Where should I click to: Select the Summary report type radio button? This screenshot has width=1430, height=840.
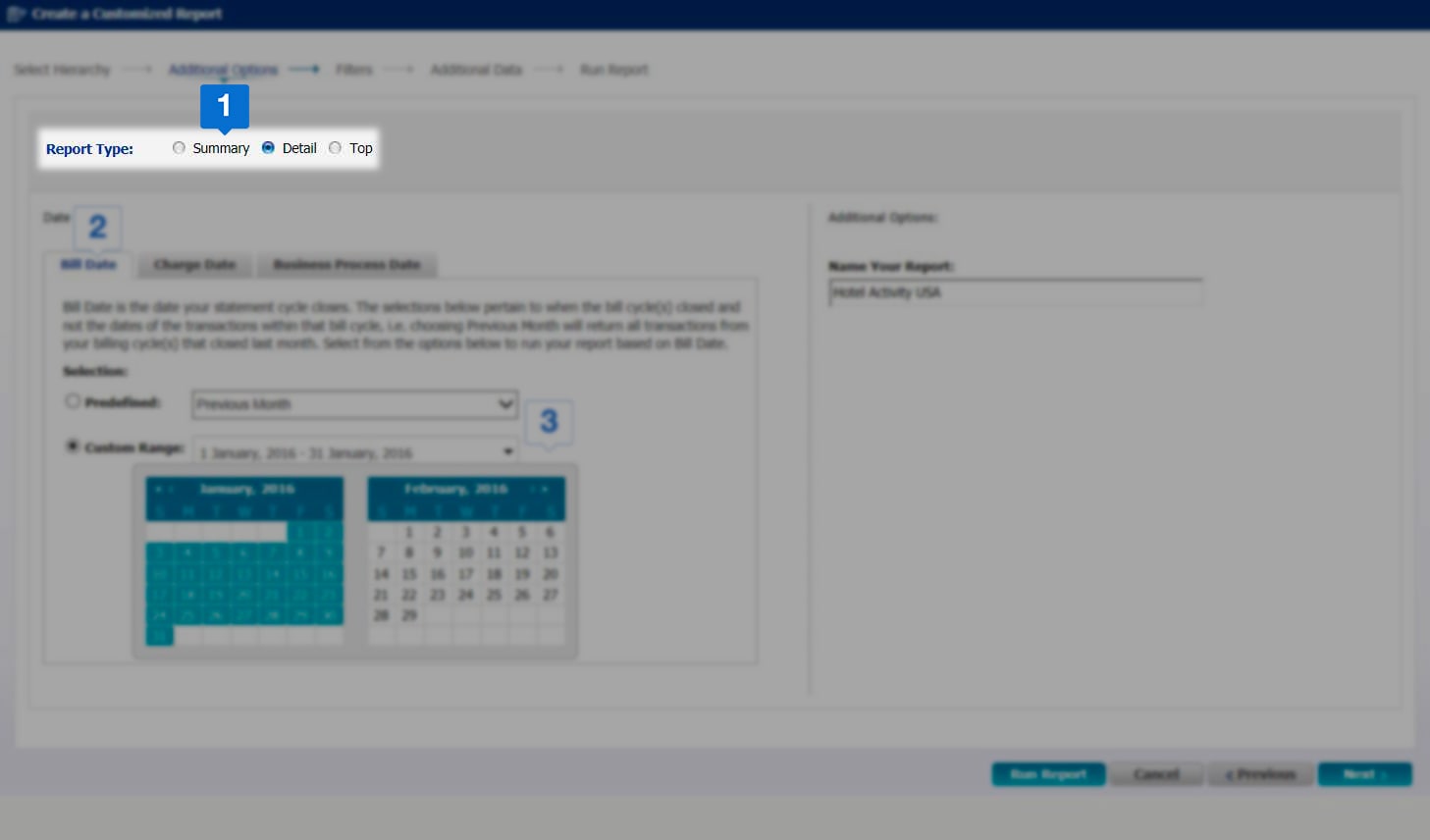tap(179, 148)
